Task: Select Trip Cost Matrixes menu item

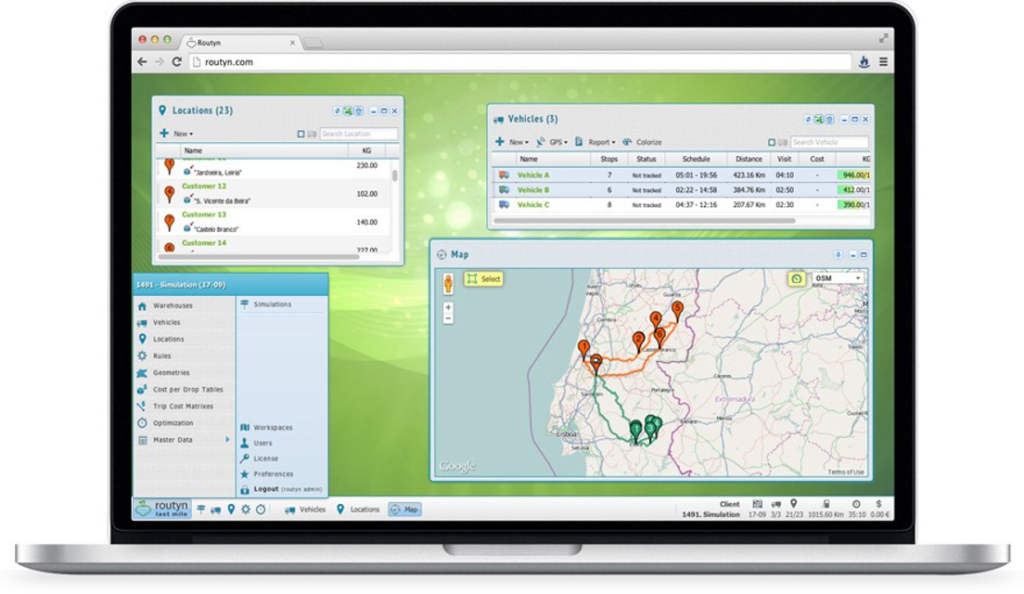Action: [176, 406]
